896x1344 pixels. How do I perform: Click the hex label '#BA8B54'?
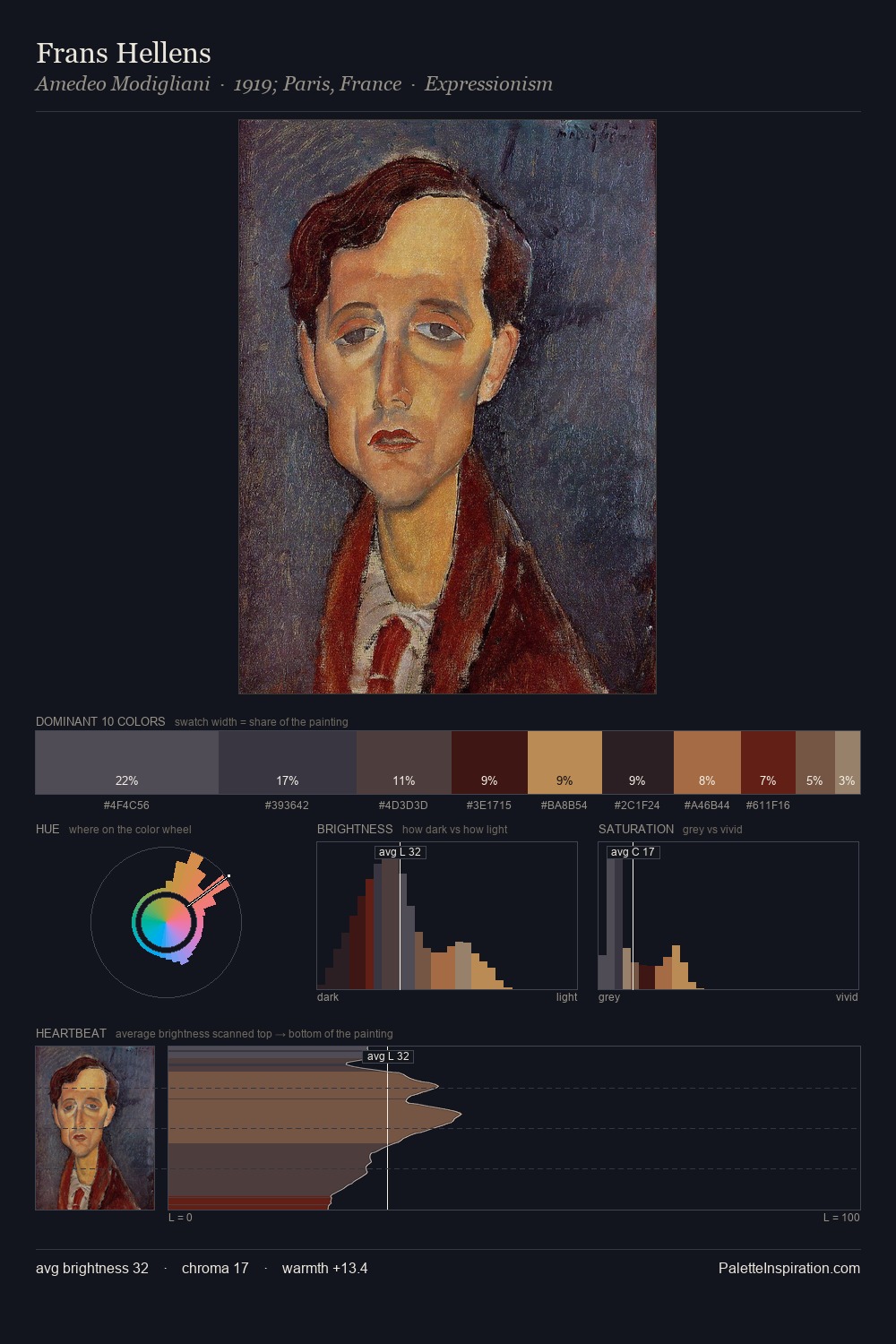[x=564, y=805]
